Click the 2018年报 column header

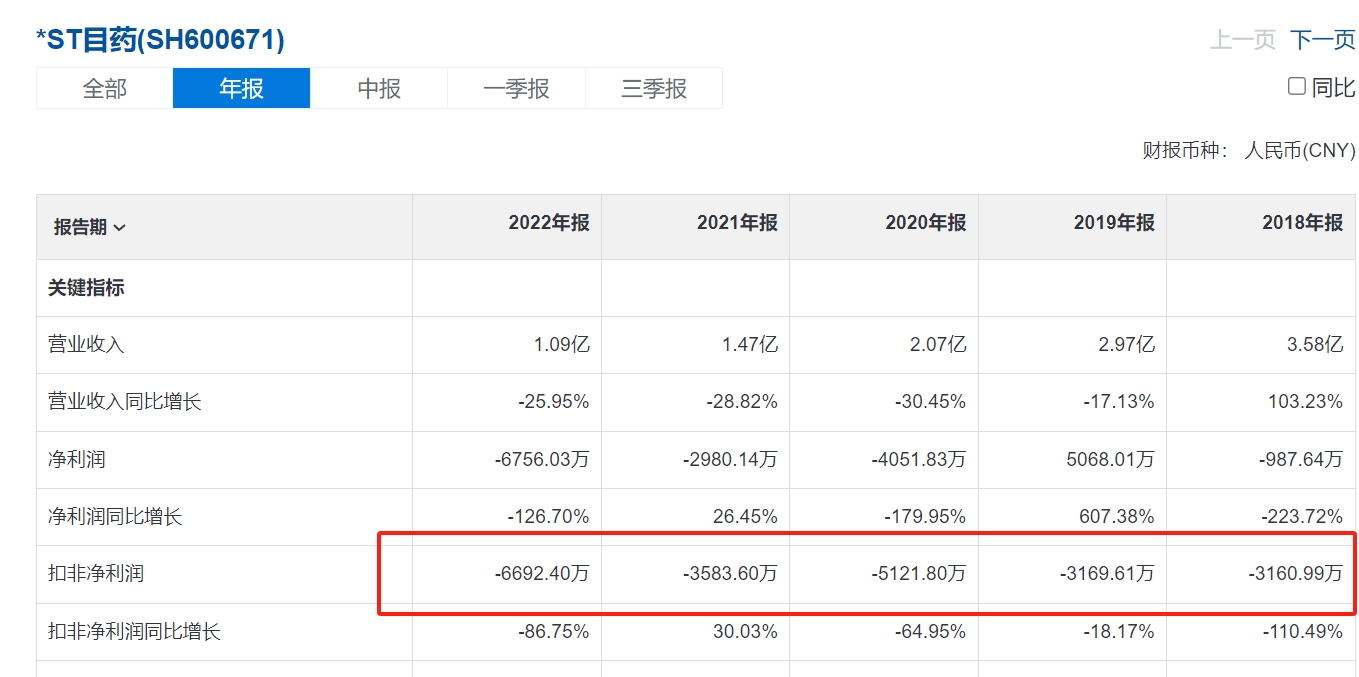(1302, 223)
